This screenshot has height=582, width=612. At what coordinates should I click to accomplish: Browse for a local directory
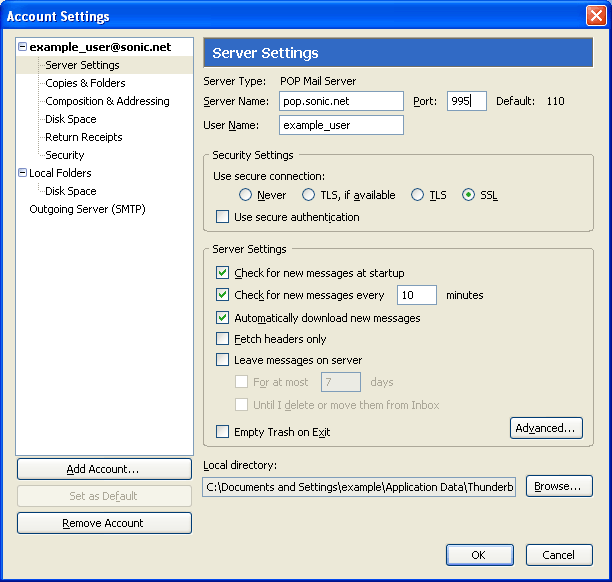pyautogui.click(x=559, y=486)
